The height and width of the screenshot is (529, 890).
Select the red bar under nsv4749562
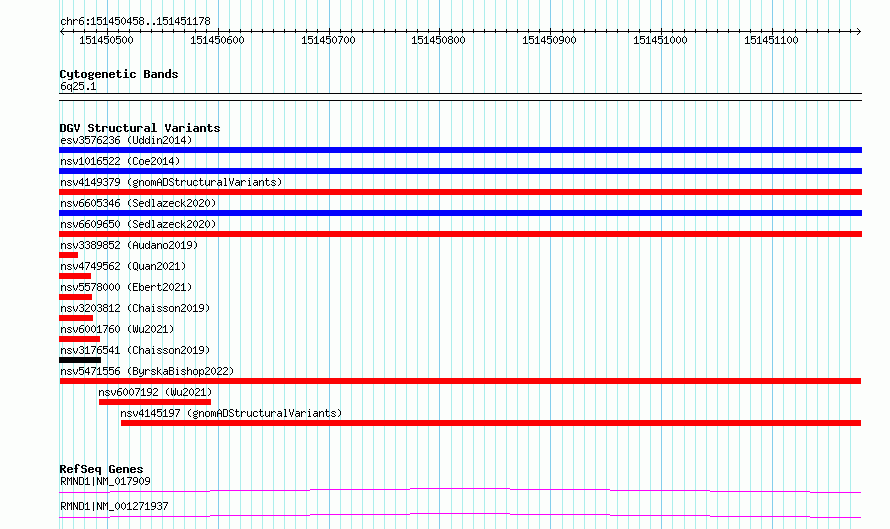[75, 276]
